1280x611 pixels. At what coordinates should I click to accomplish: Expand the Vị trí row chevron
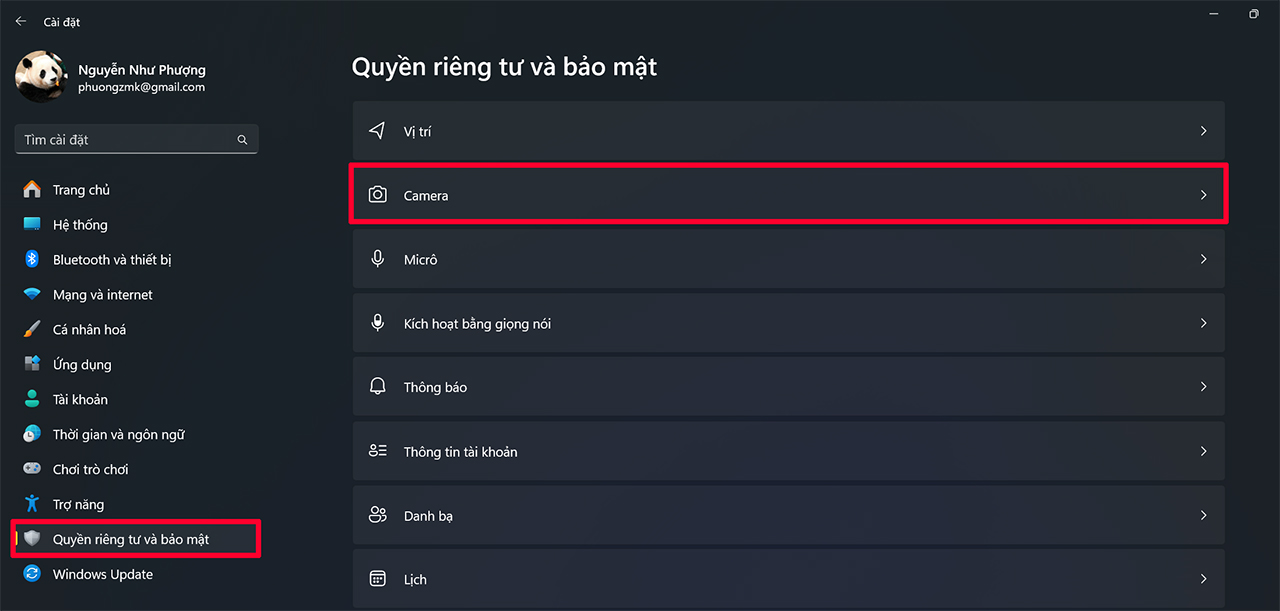coord(1203,131)
